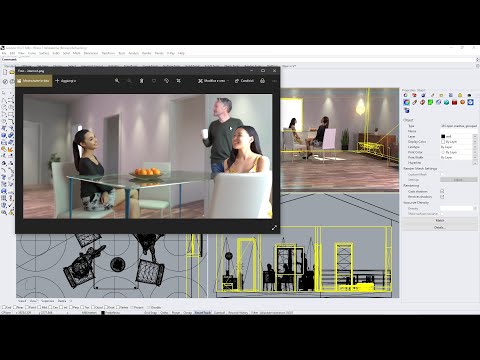Image resolution: width=480 pixels, height=360 pixels.
Task: Open the Layer dropdown in Properties
Action: click(475, 136)
